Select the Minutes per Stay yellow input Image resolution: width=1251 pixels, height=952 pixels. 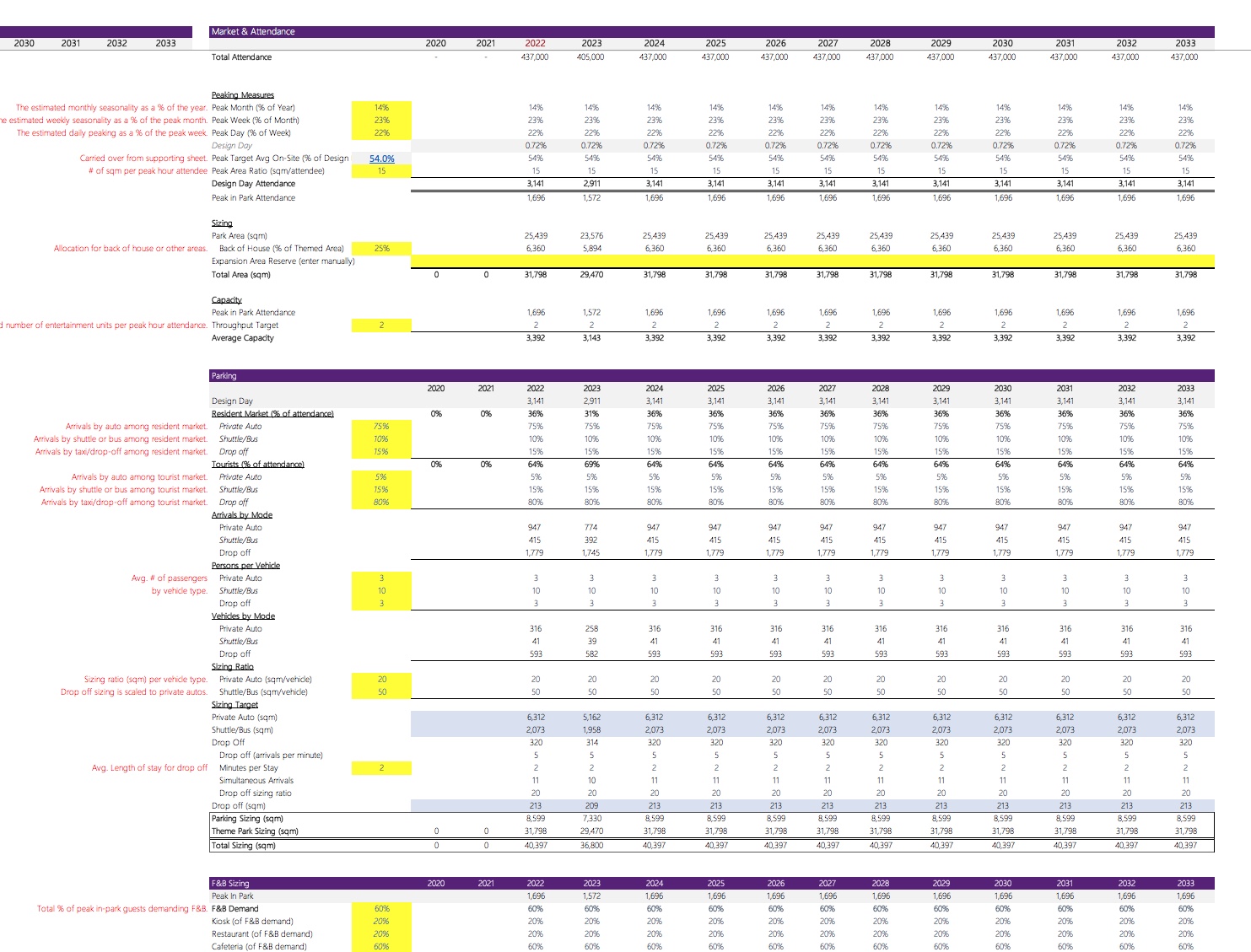coord(381,768)
